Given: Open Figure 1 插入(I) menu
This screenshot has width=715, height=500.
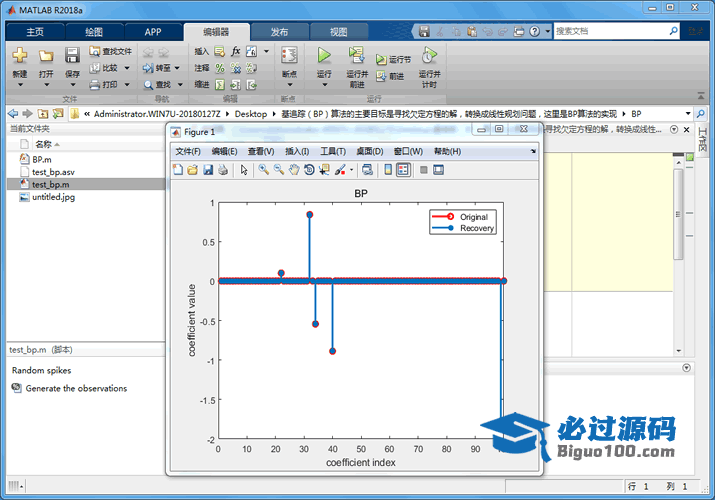Looking at the screenshot, I should pyautogui.click(x=297, y=151).
